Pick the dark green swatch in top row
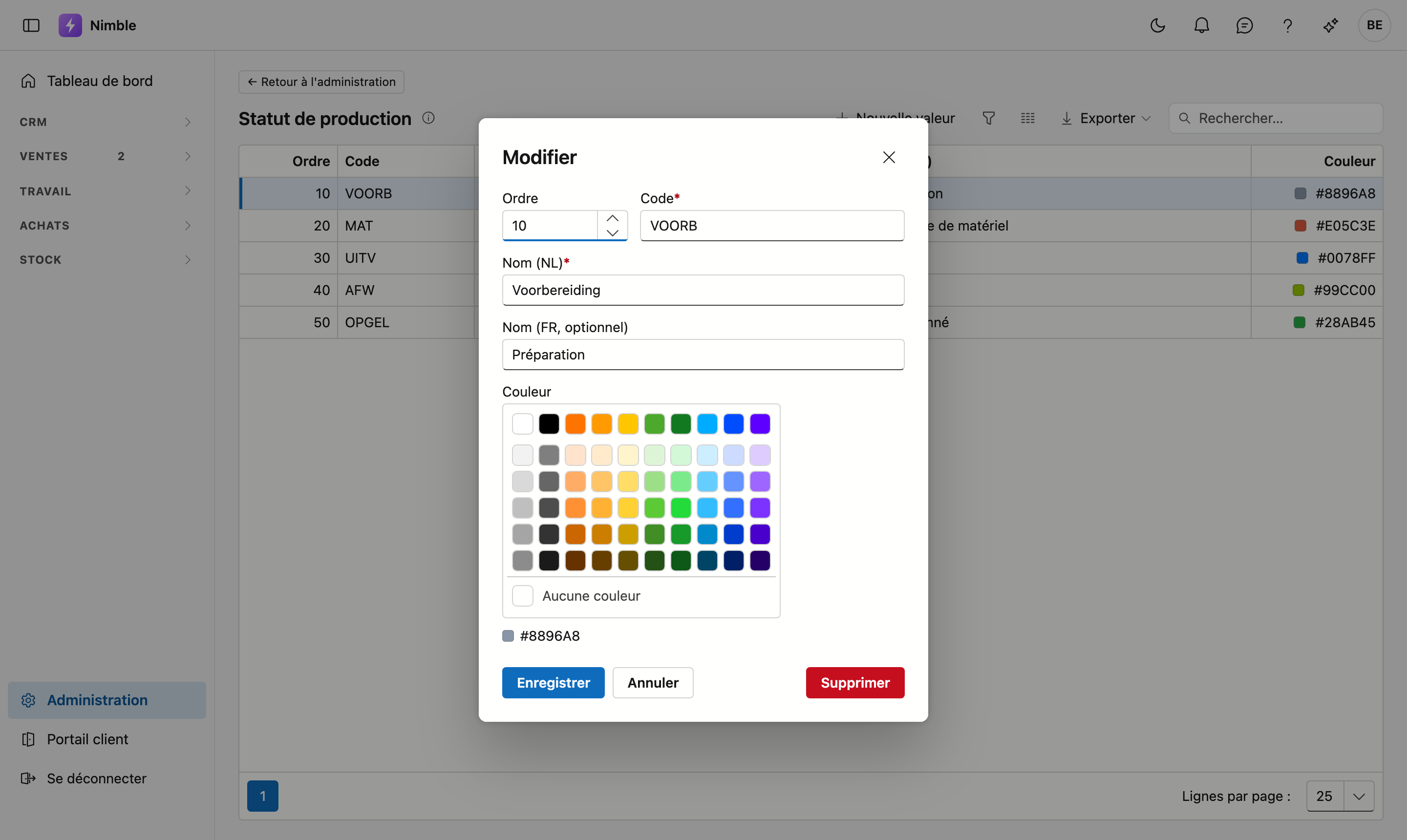 tap(681, 424)
